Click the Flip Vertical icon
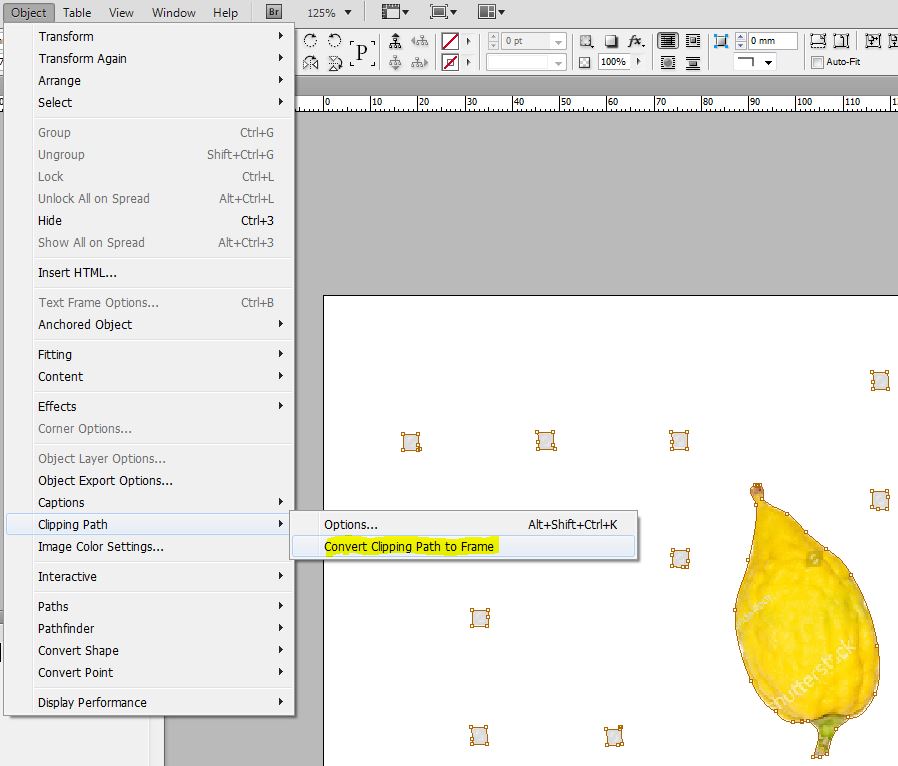898x766 pixels. (x=334, y=62)
